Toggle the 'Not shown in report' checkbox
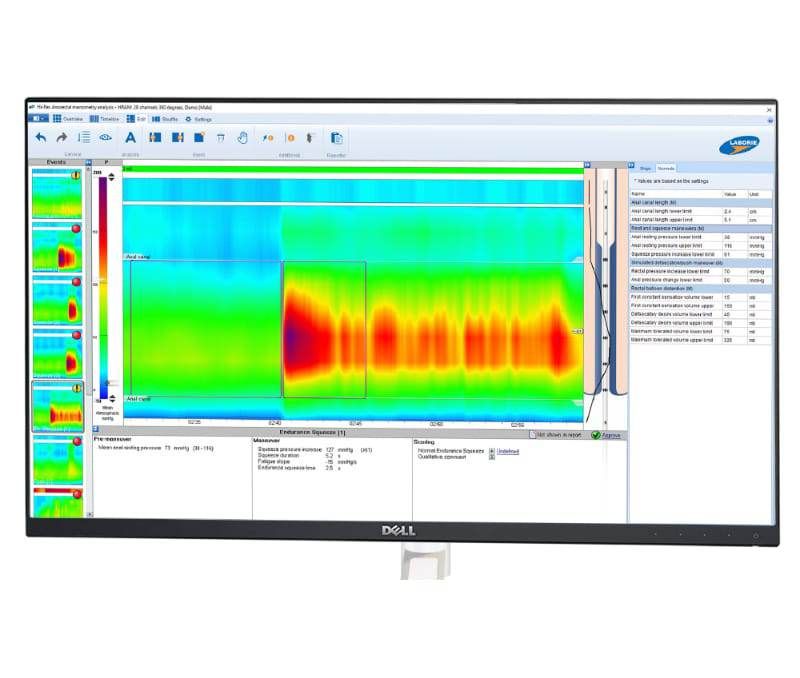 [x=532, y=435]
